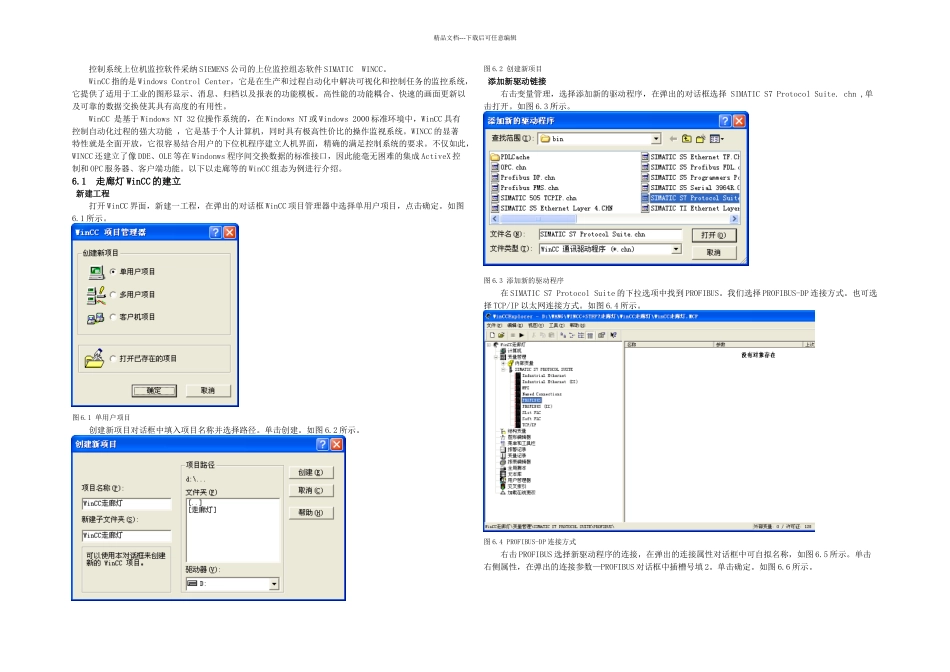The height and width of the screenshot is (672, 950).
Task: Click 取消 in WinCC project manager dialog
Action: (x=208, y=391)
